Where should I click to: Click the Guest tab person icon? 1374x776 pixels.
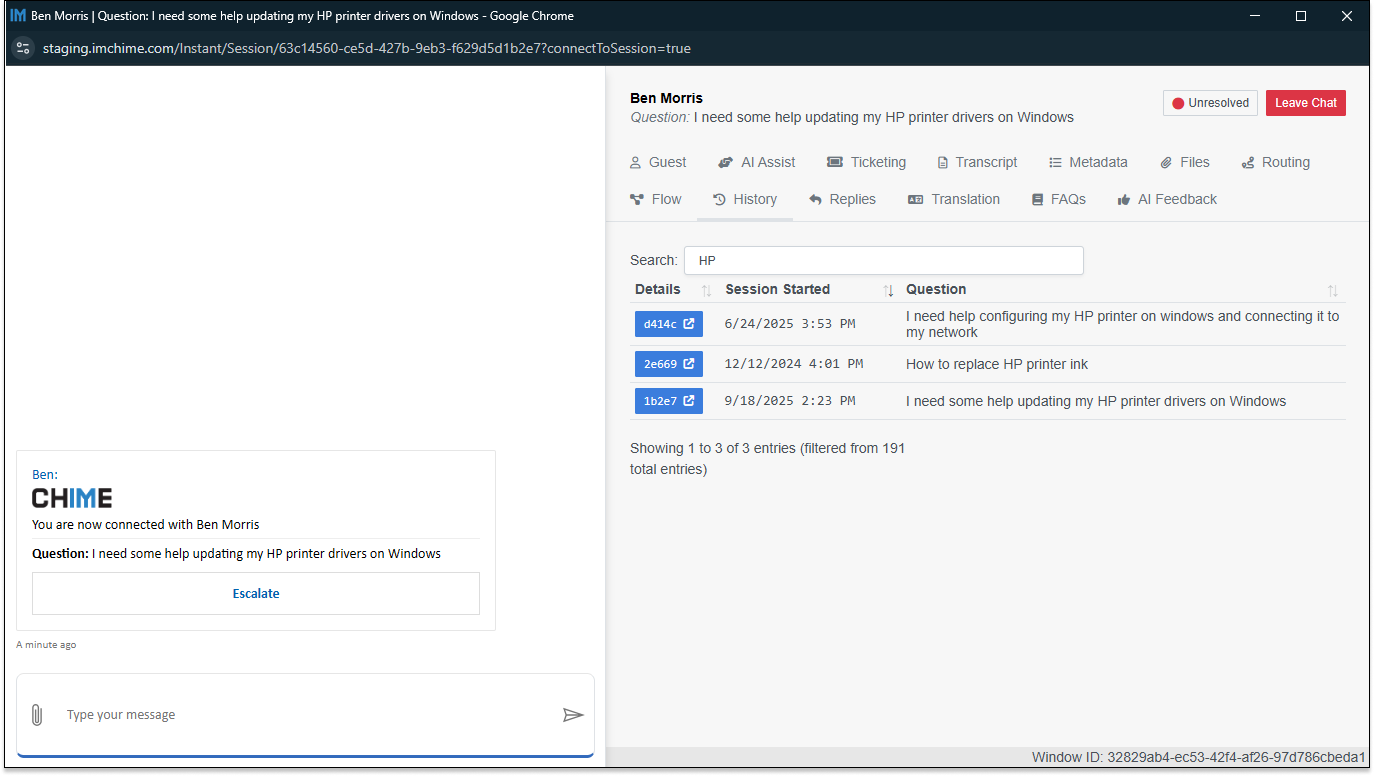coord(635,163)
